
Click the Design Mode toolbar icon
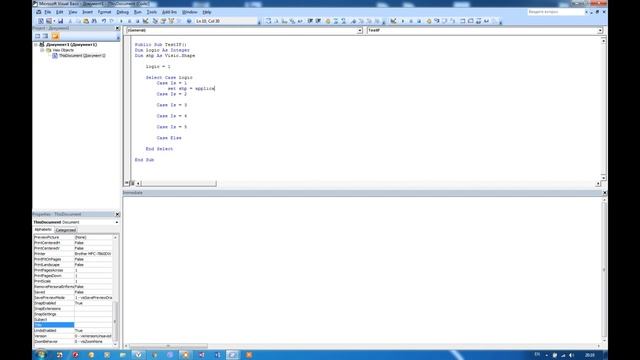[x=146, y=21]
